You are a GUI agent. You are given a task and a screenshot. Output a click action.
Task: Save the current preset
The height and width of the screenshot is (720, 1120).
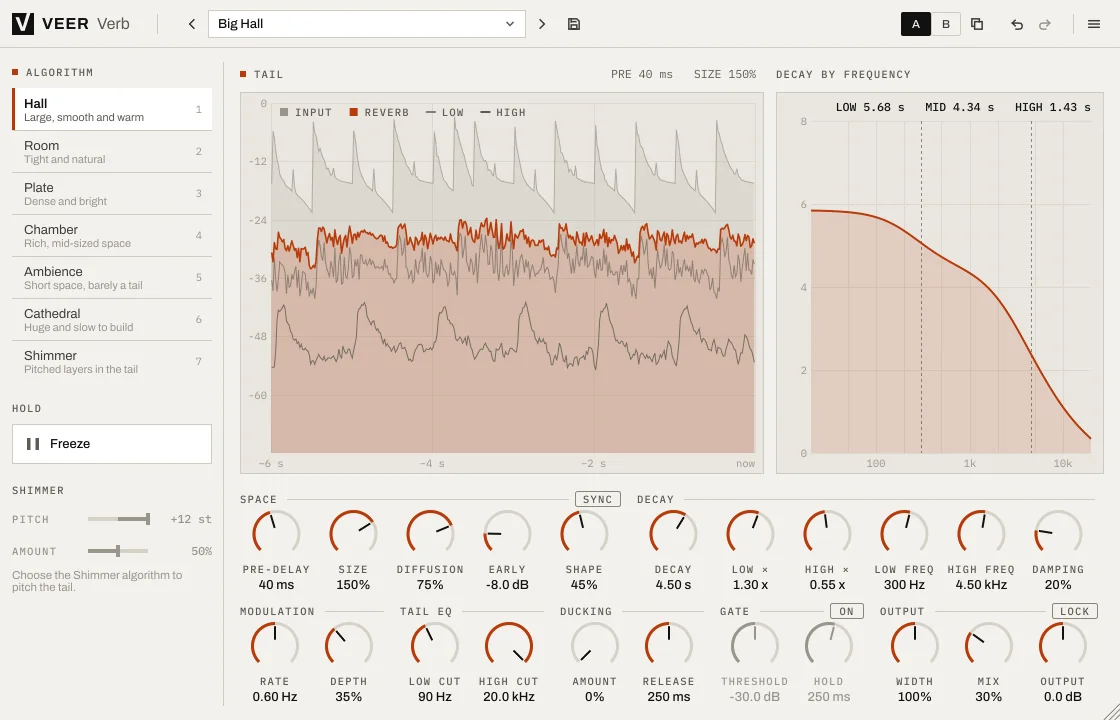click(x=574, y=24)
